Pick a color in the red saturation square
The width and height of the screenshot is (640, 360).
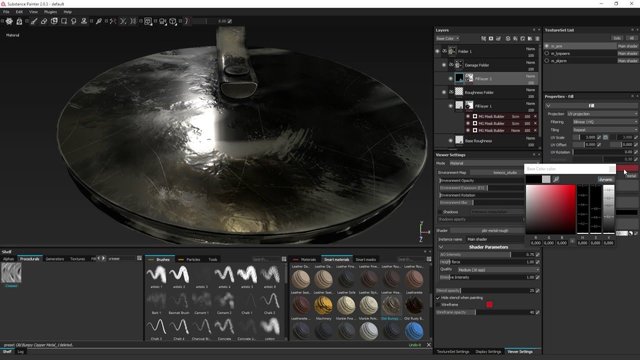pyautogui.click(x=551, y=209)
